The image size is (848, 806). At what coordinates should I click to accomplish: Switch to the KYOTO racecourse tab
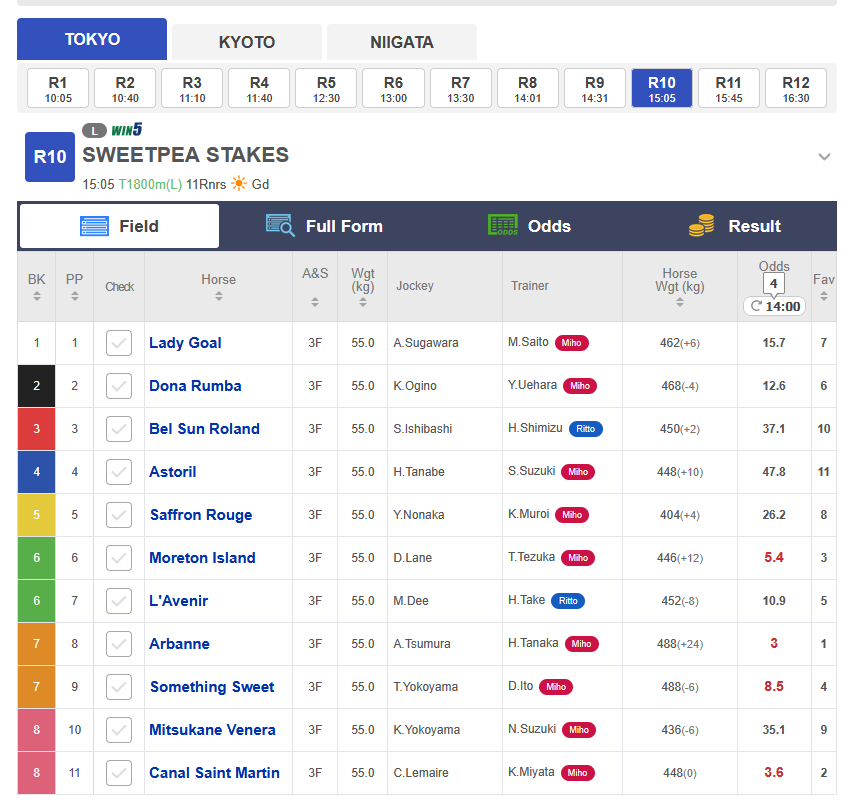coord(247,42)
